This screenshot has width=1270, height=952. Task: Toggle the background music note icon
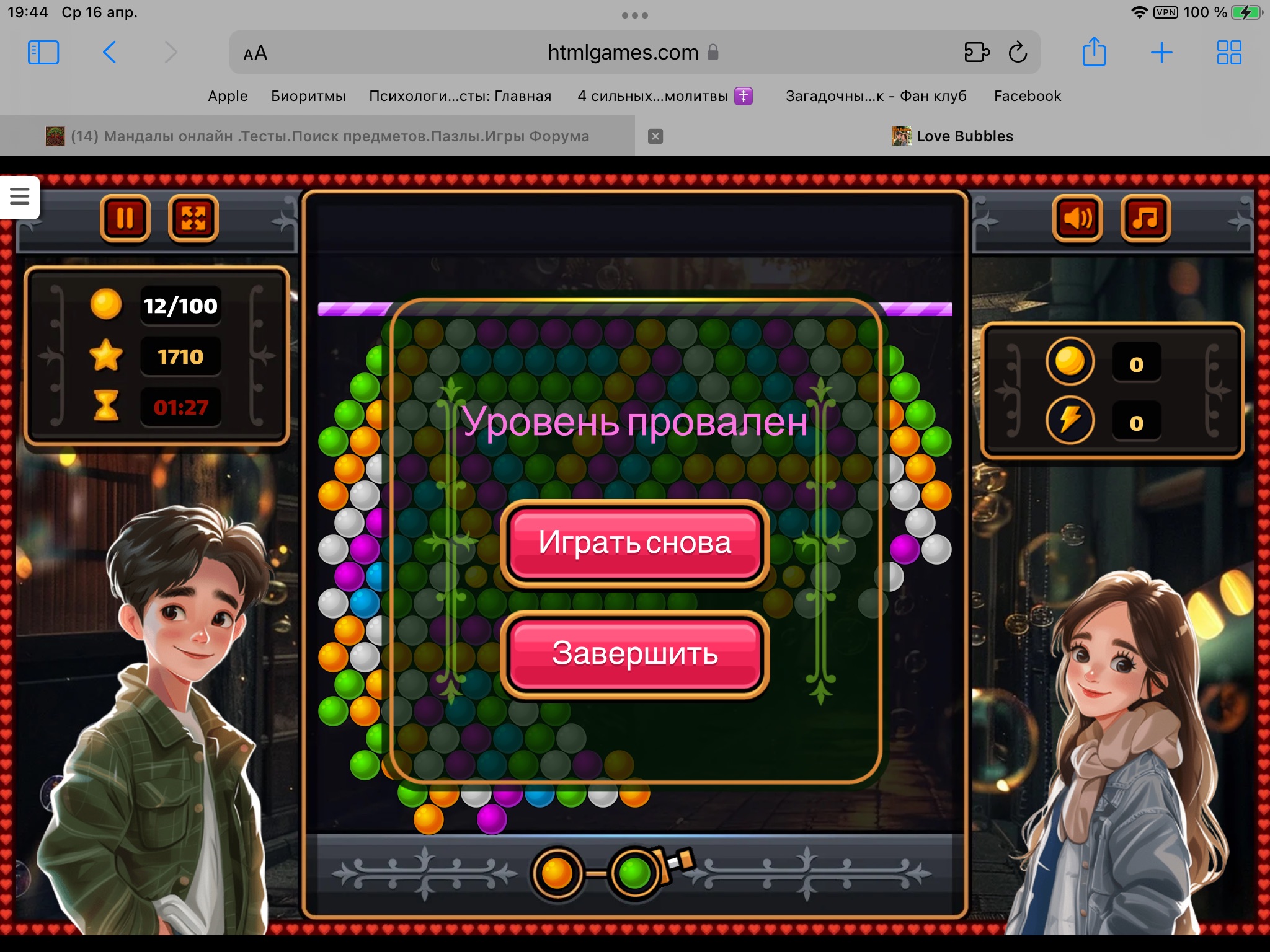pos(1145,218)
